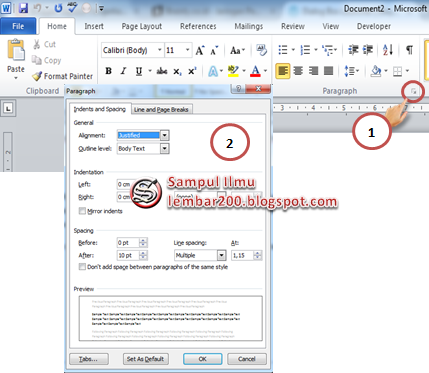Click the Sort A-Z icon
Image resolution: width=429 pixels, height=373 pixels.
point(388,50)
